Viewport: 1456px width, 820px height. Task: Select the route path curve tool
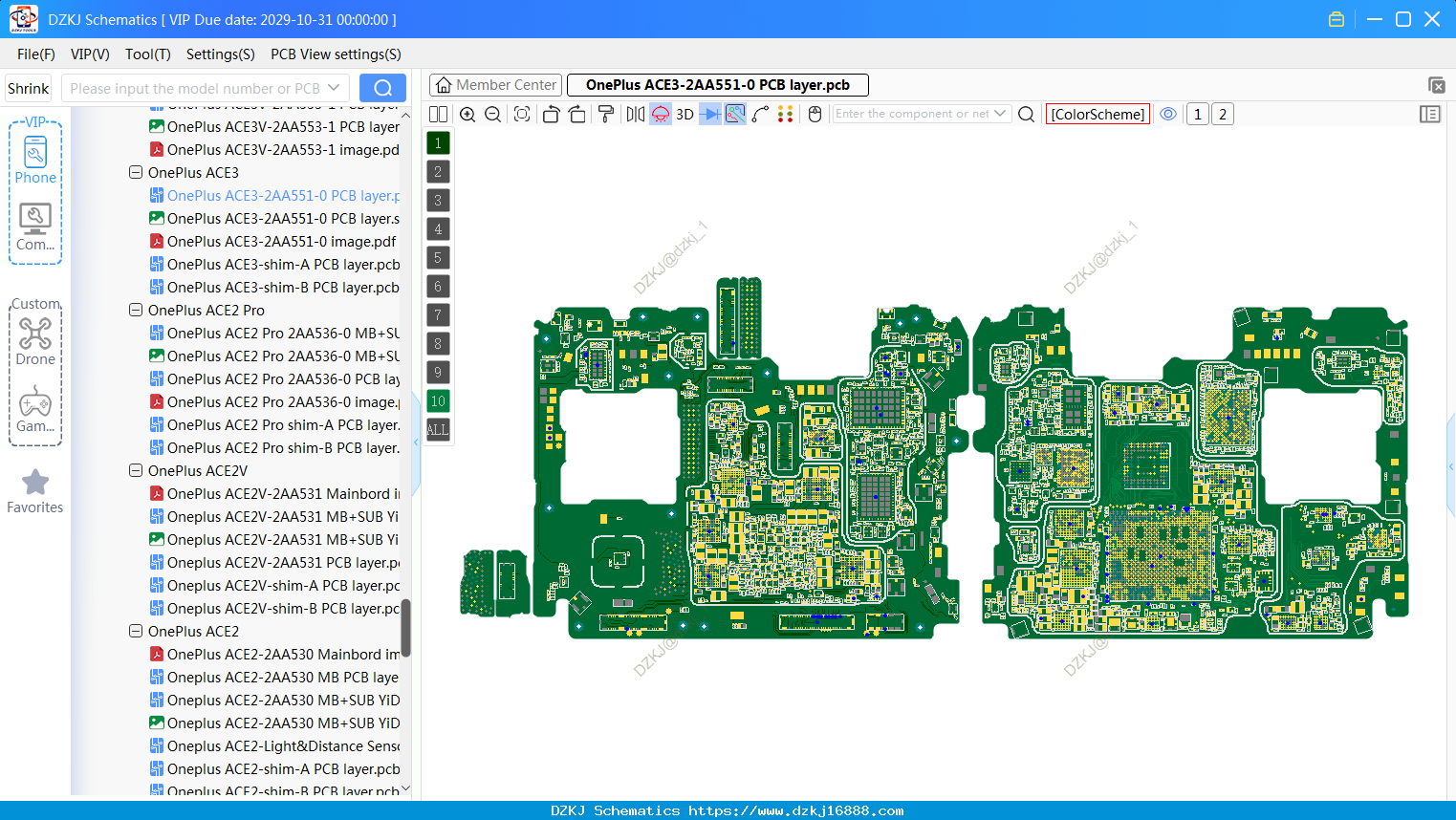click(x=760, y=115)
